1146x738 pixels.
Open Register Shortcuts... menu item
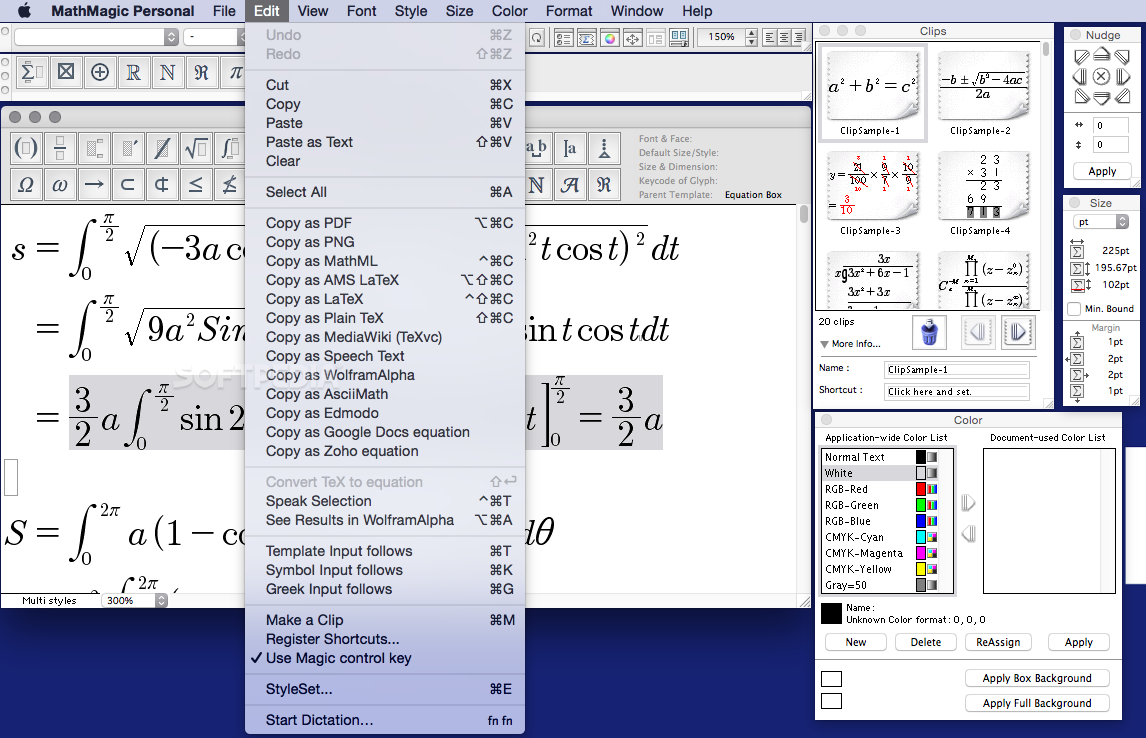385,639
